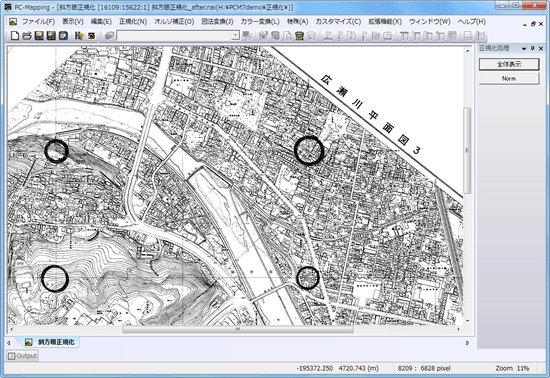Open the ヘルプ(H) menu
550x378 pixels.
(472, 22)
